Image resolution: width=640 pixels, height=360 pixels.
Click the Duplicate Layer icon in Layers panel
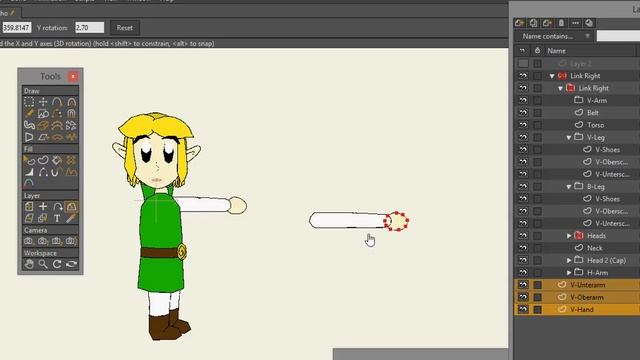point(533,23)
